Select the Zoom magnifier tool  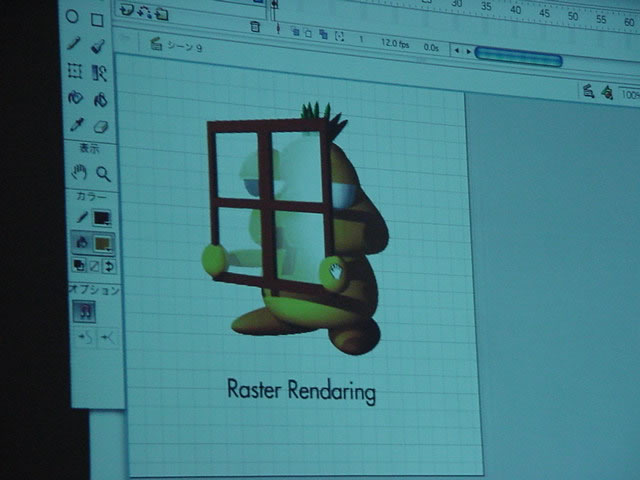[102, 173]
